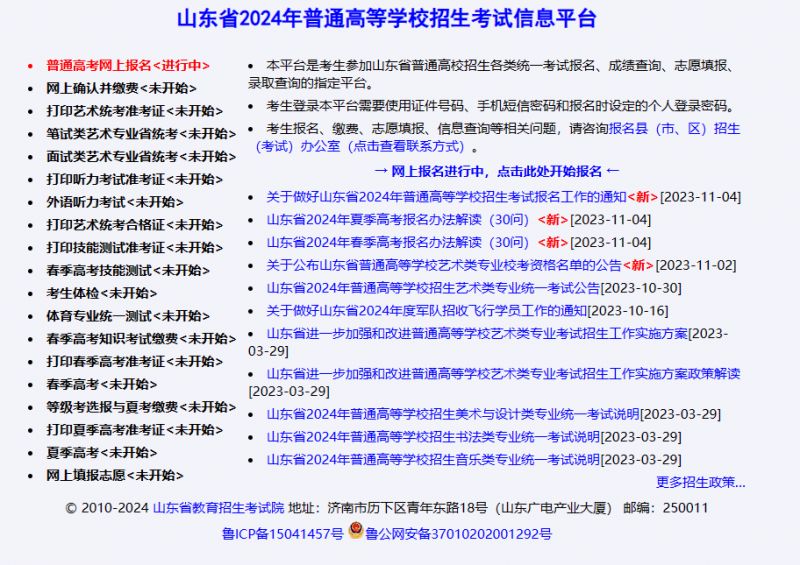This screenshot has height=565, width=800.
Task: Open 山东省2024年夏季高考报名办法解读(30问)
Action: [398, 220]
